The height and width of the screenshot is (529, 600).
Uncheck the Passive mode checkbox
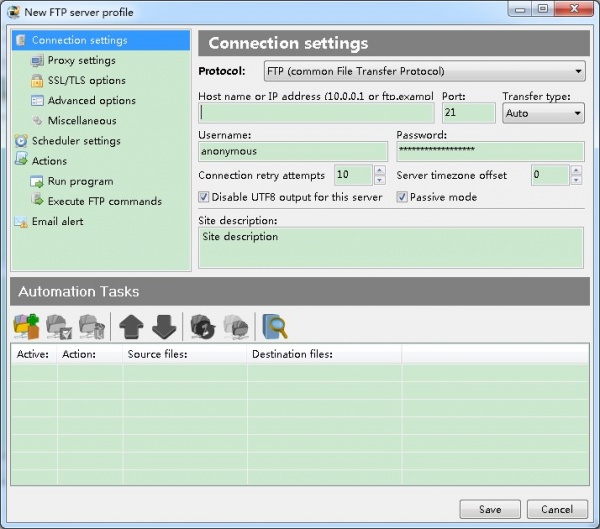point(403,197)
